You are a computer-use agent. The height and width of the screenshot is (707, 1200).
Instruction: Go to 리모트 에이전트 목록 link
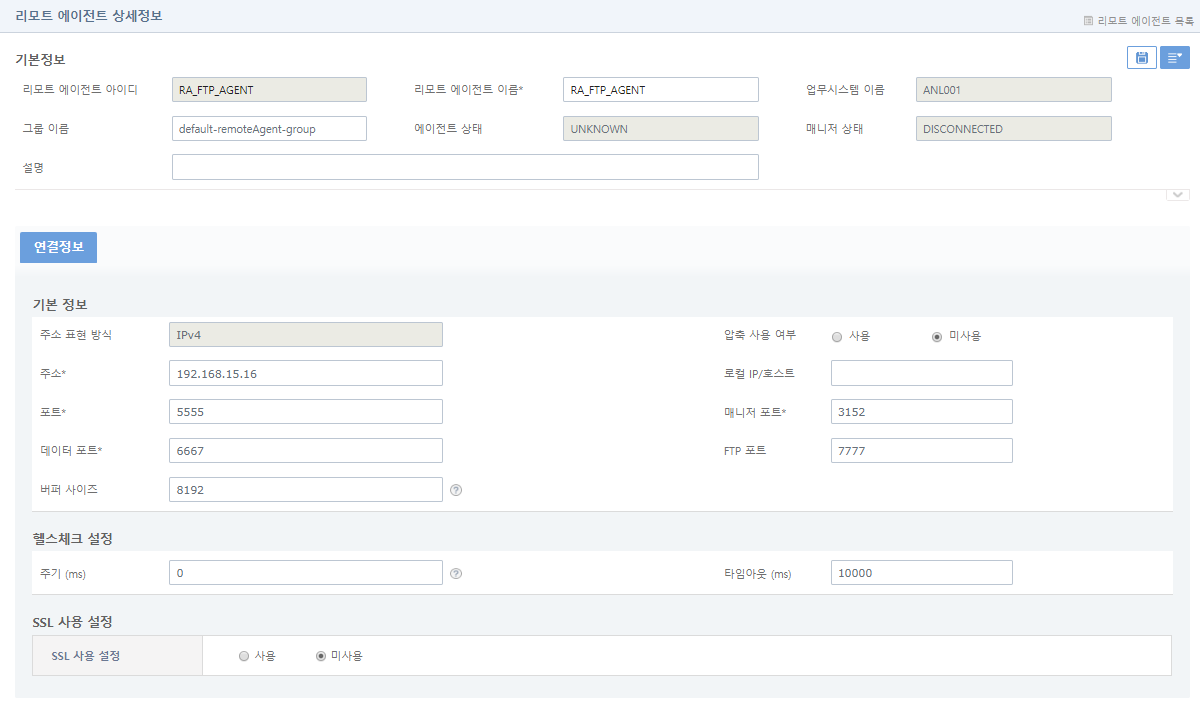[x=1138, y=19]
